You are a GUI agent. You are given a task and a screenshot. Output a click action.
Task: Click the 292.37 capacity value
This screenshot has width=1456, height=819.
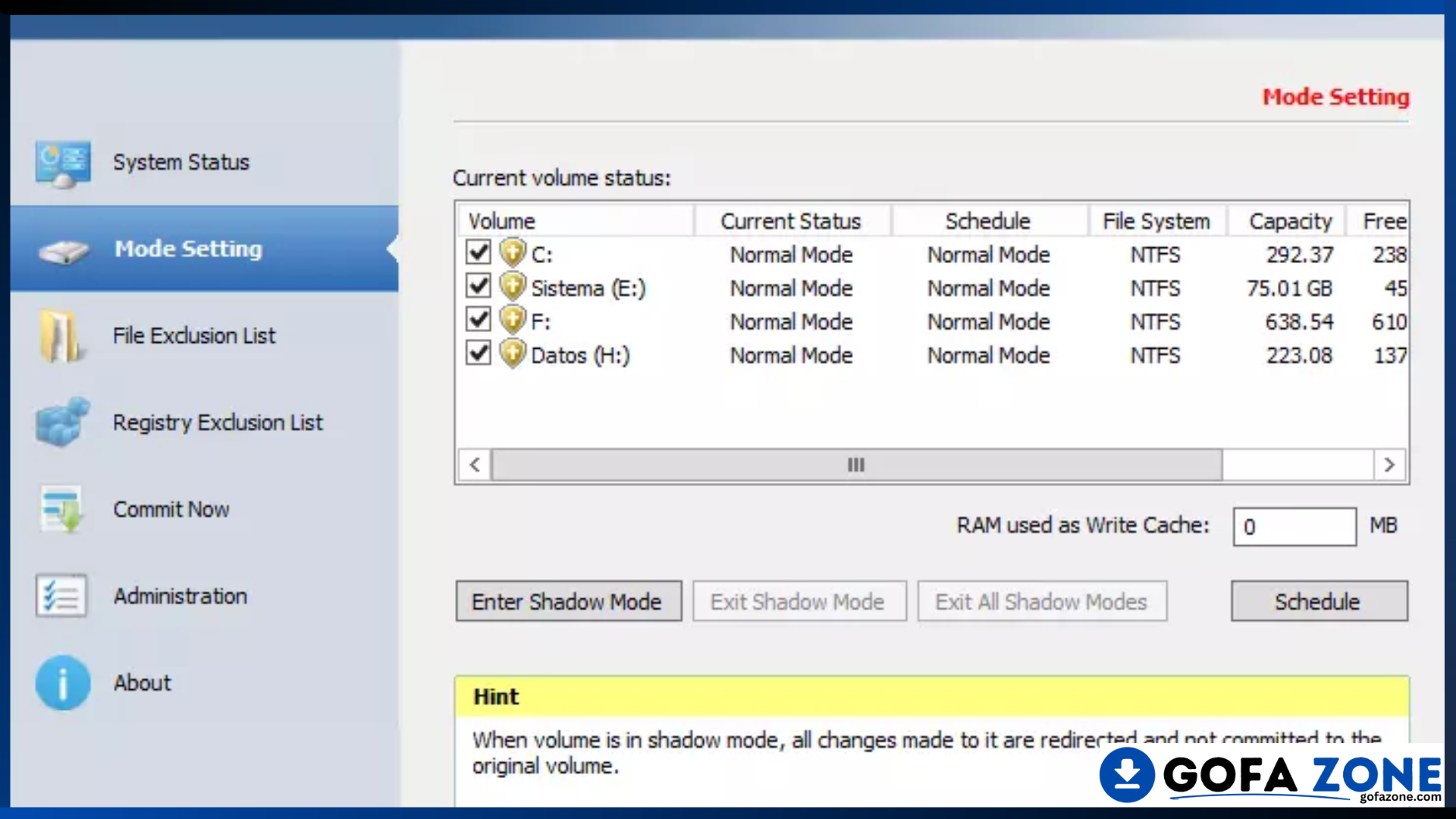[1300, 255]
